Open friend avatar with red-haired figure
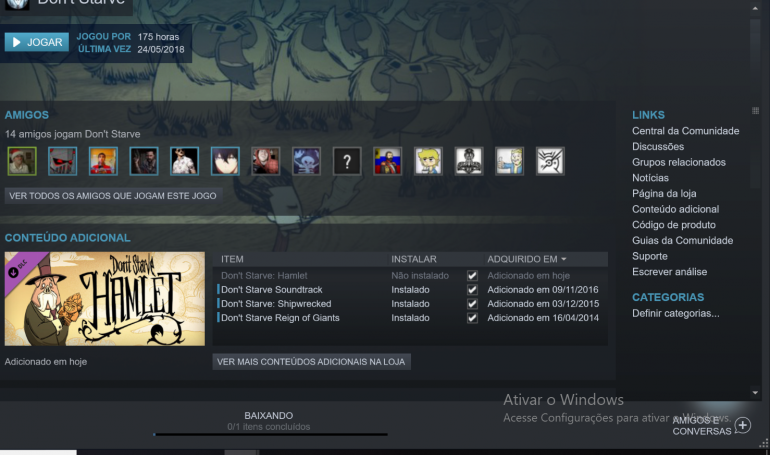The image size is (770, 455). click(x=266, y=161)
